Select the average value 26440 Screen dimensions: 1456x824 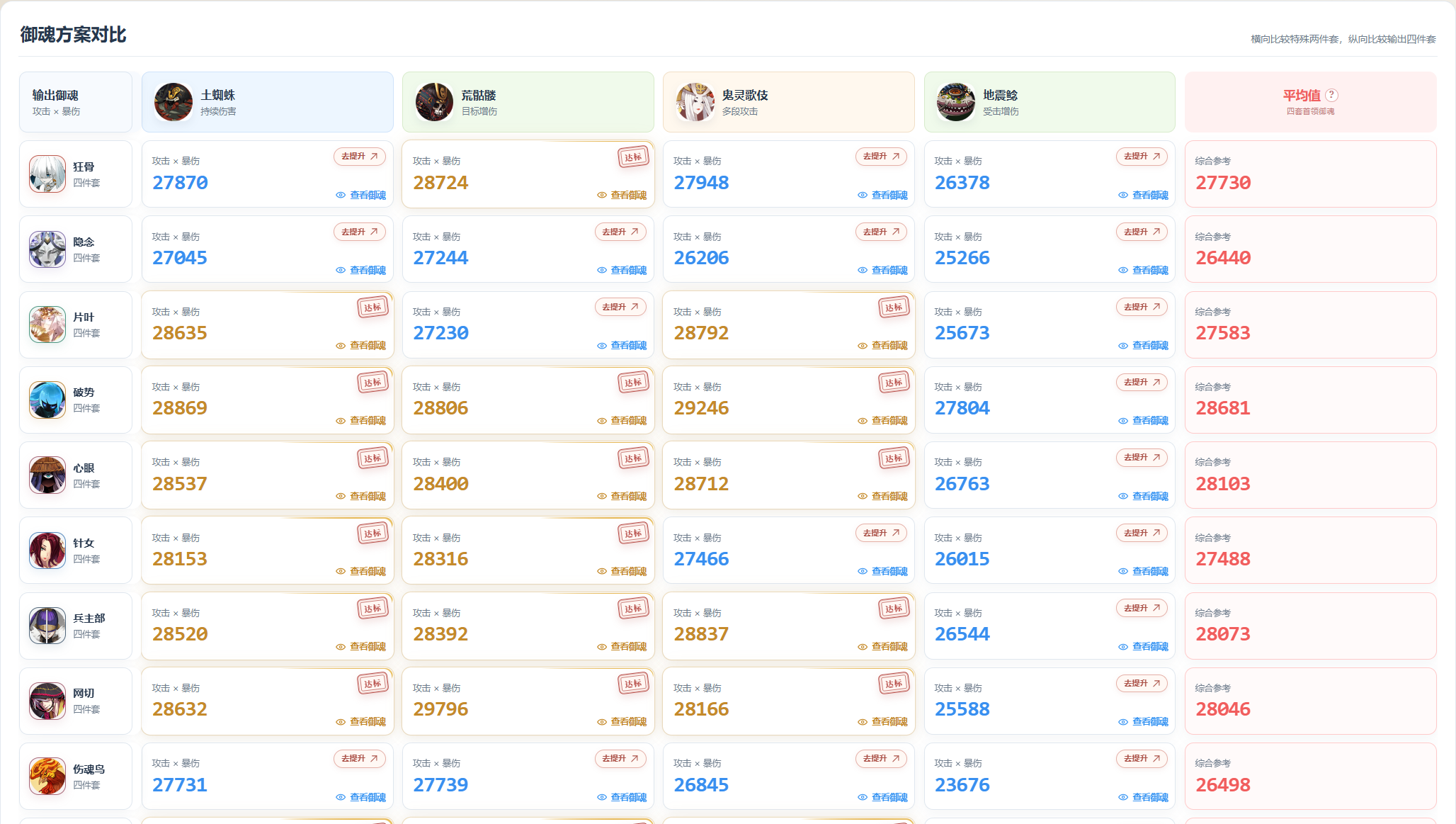click(1223, 258)
